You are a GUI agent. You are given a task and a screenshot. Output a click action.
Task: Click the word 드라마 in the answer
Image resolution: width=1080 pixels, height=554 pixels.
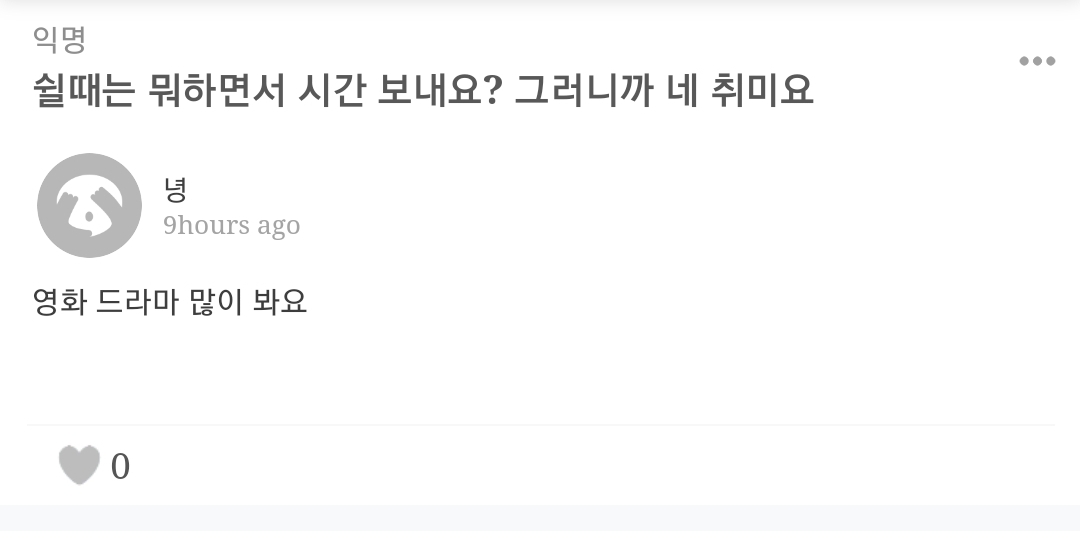tap(137, 301)
